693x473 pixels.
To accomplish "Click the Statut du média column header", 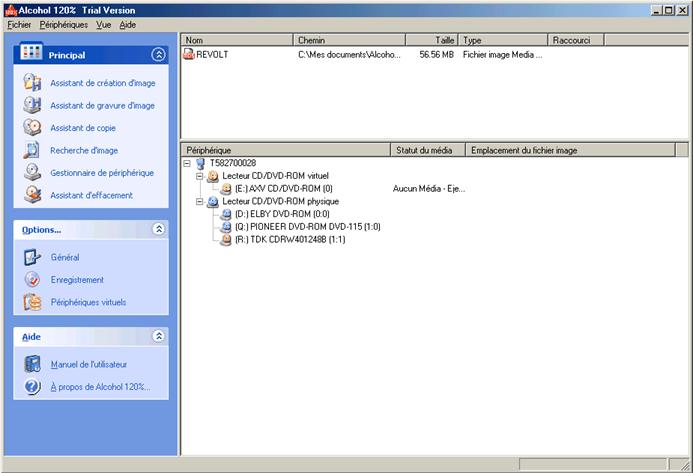I will click(x=428, y=150).
